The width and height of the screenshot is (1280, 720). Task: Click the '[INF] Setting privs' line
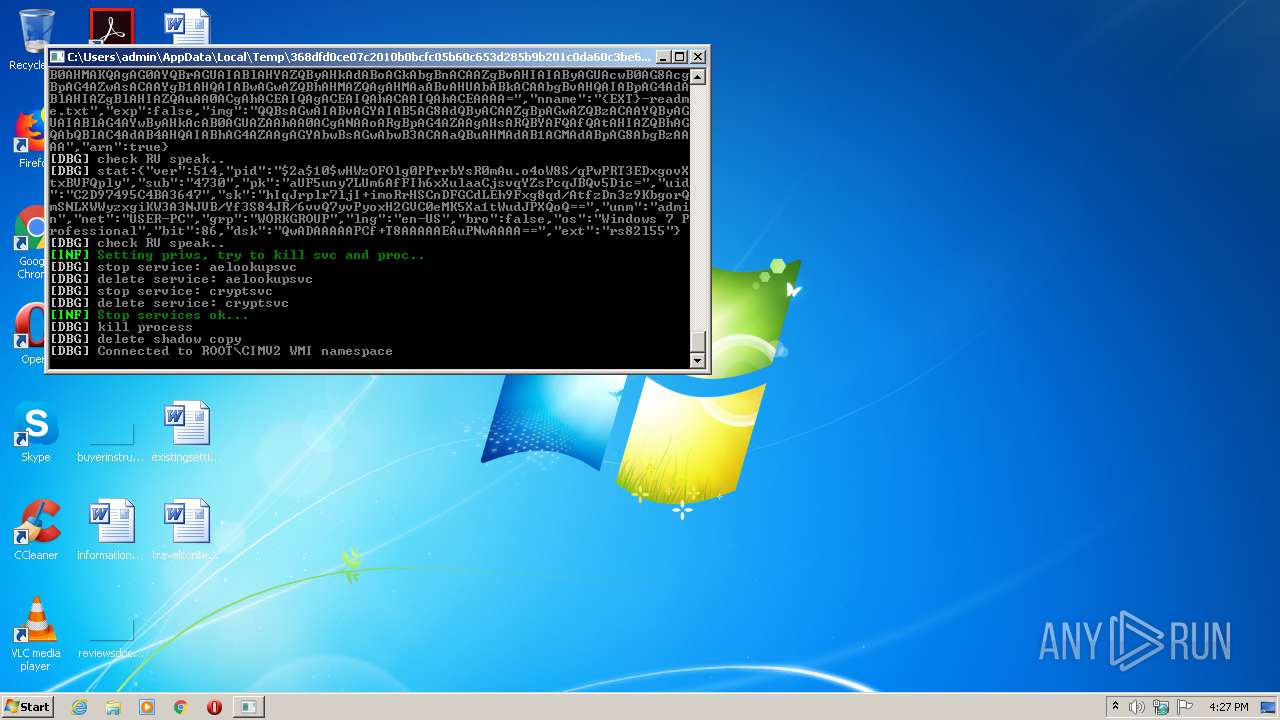coord(237,255)
